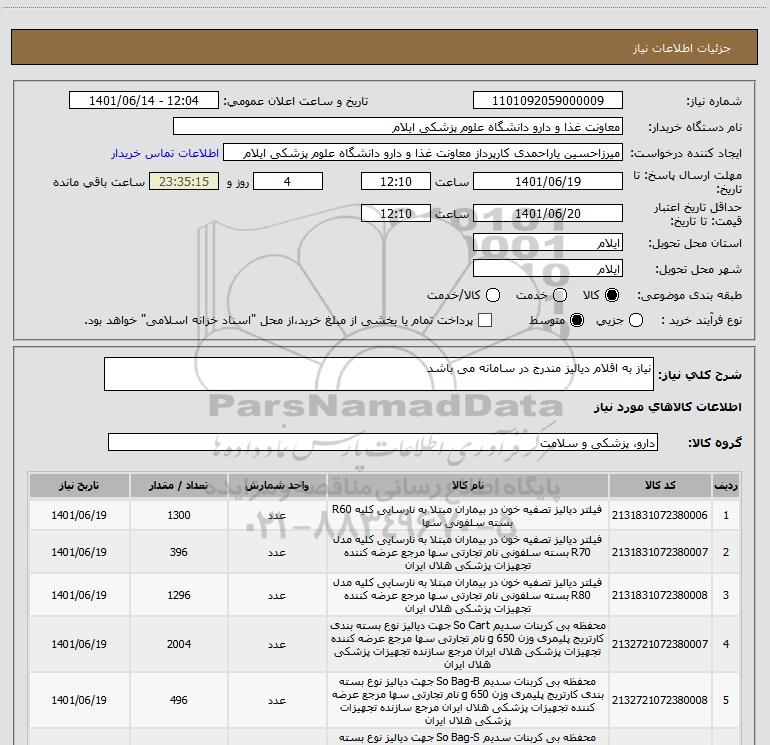
Task: Click the request creator name field
Action: tap(423, 153)
